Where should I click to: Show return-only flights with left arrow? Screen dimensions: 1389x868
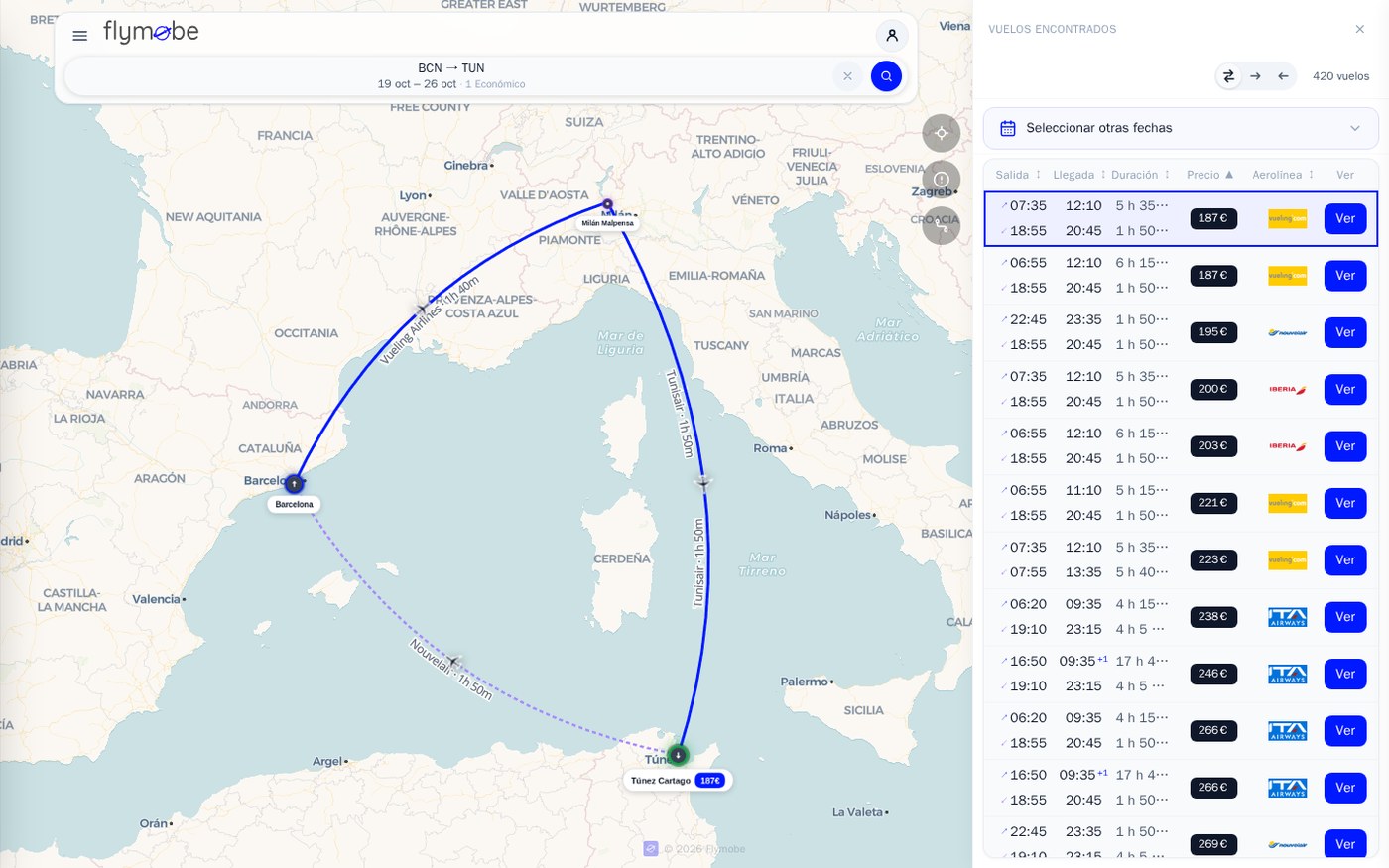coord(1283,76)
